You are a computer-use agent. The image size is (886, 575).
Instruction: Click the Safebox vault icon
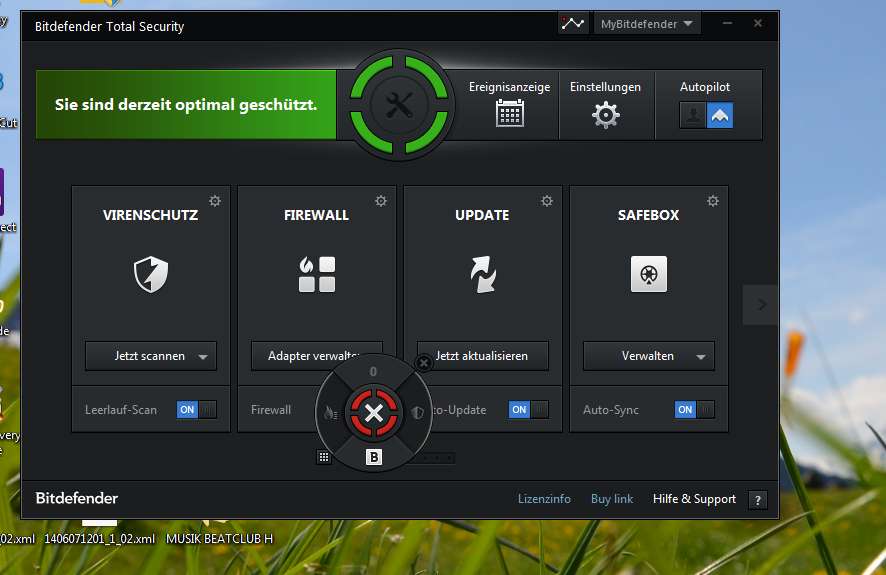tap(649, 275)
